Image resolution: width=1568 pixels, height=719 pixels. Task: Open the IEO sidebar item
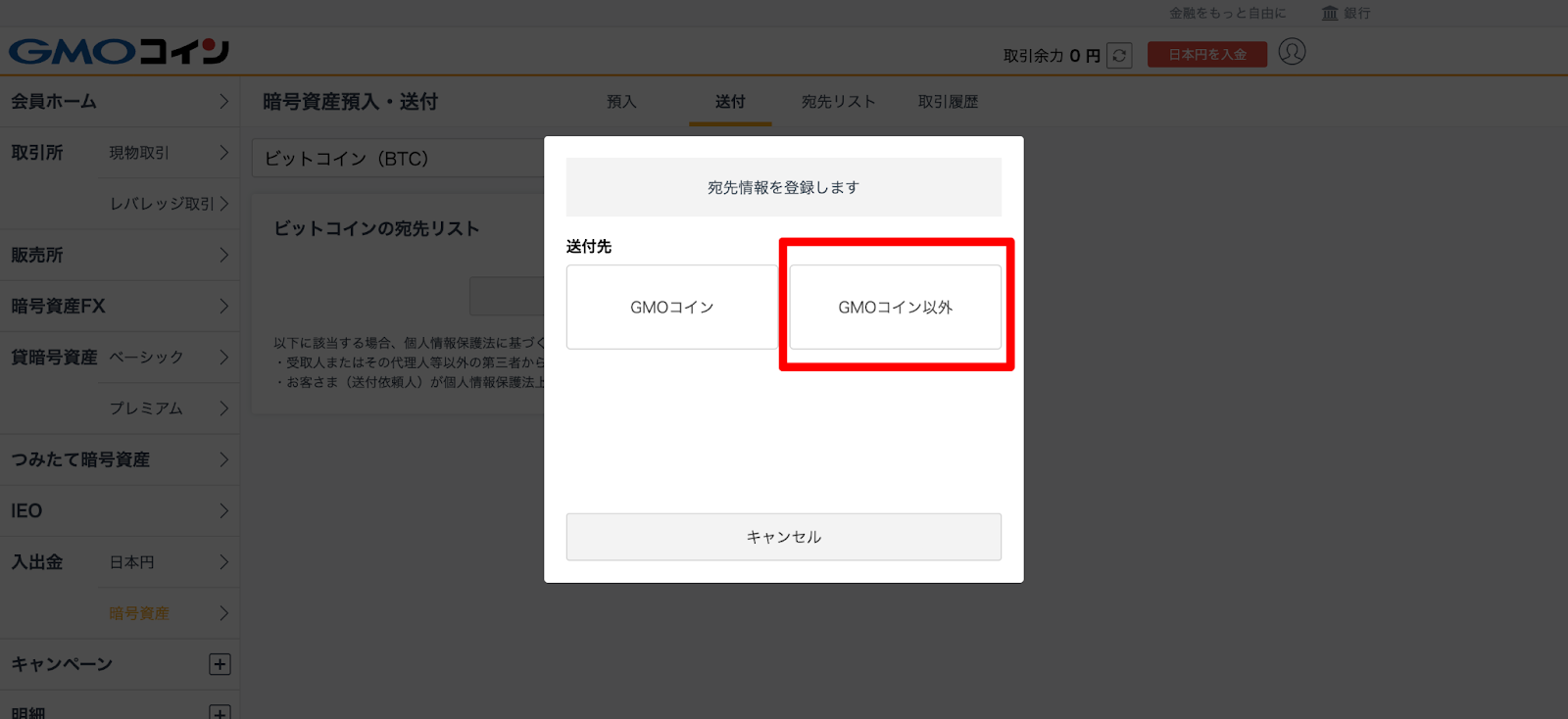click(120, 511)
